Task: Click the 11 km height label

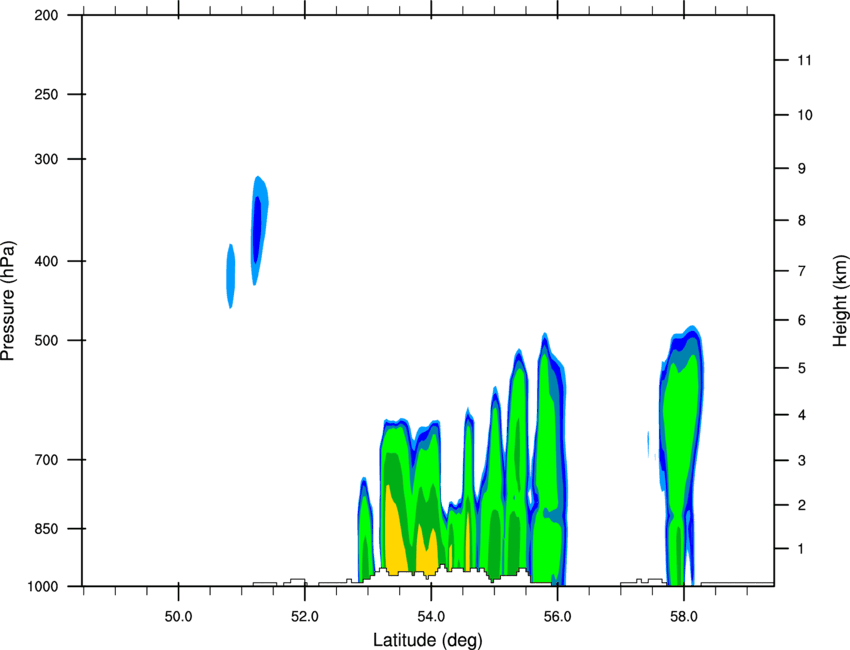Action: point(804,60)
